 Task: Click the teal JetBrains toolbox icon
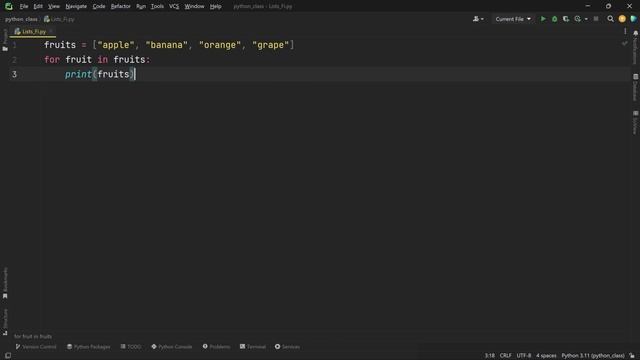pyautogui.click(x=633, y=19)
